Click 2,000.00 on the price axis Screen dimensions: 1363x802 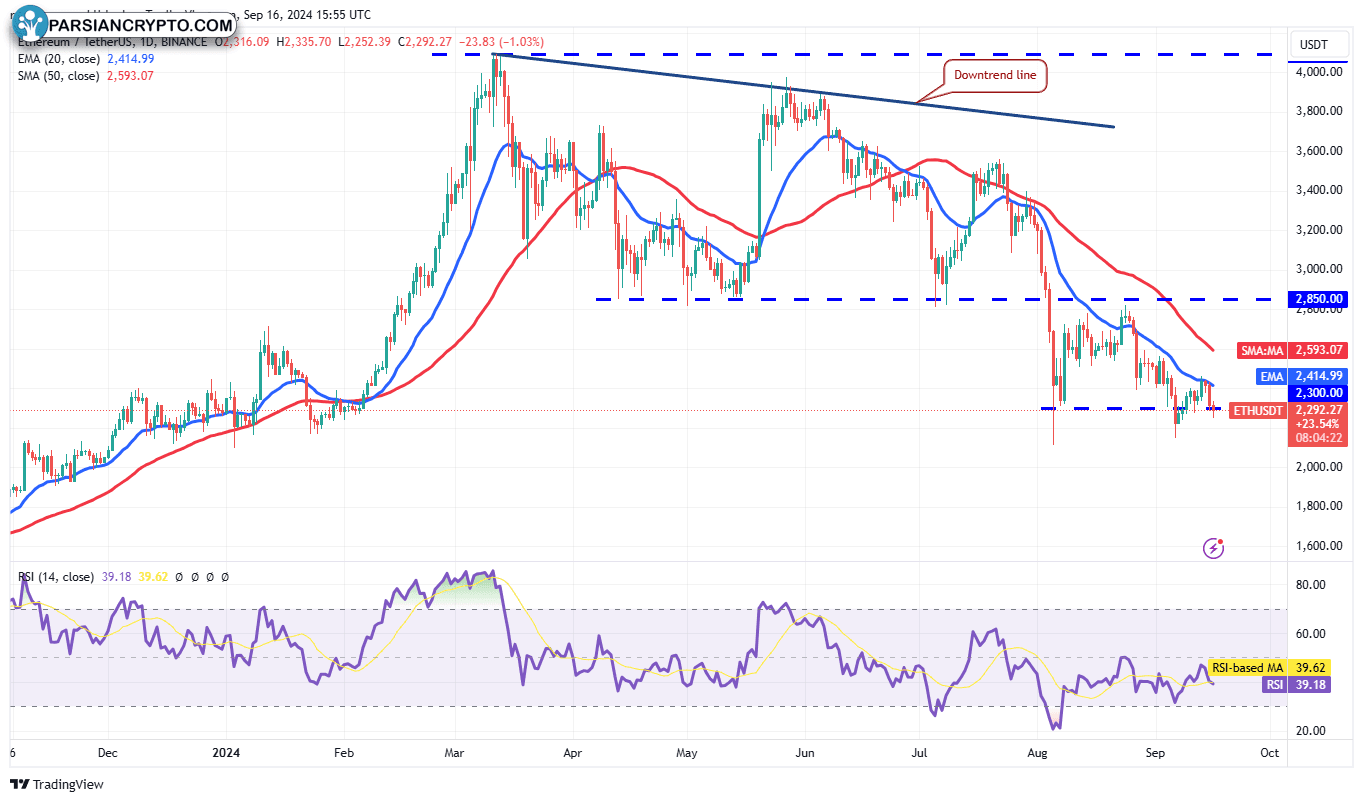(x=1320, y=467)
